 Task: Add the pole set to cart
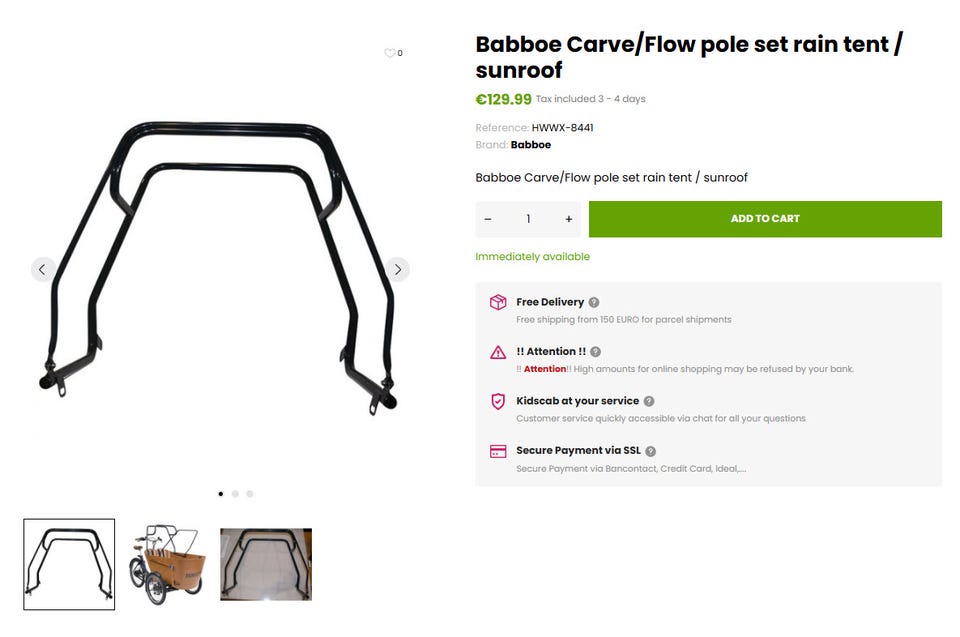[765, 219]
